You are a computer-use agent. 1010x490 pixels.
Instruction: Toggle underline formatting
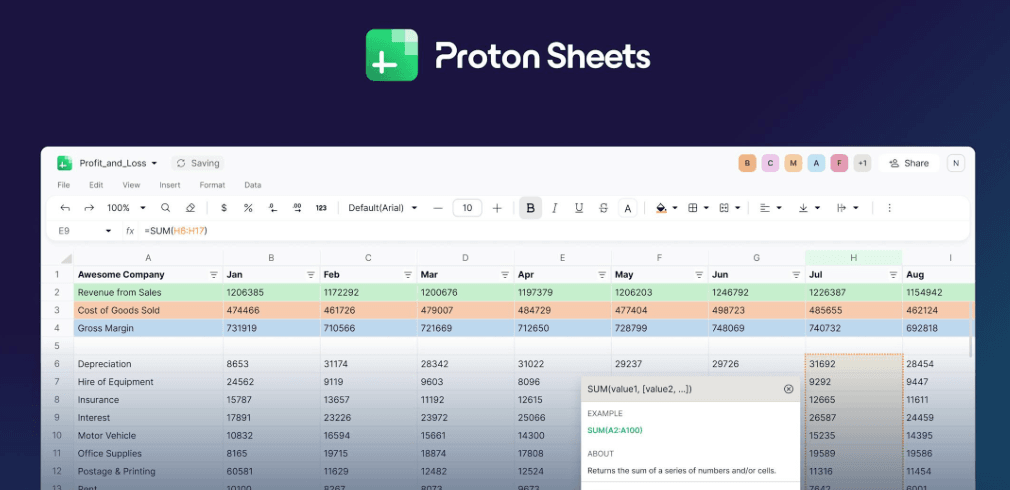click(579, 208)
